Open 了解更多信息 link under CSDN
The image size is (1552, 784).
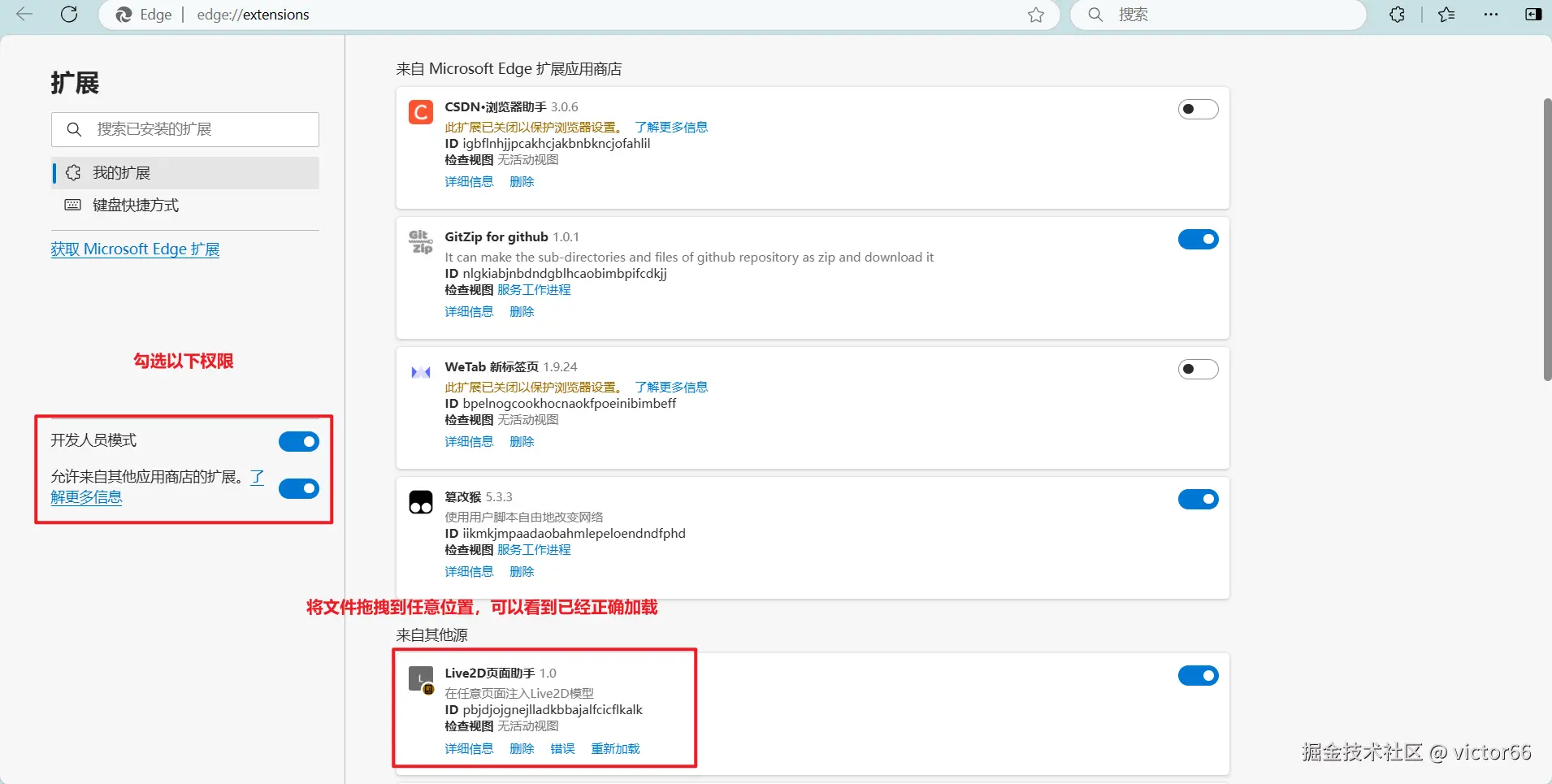click(x=671, y=128)
